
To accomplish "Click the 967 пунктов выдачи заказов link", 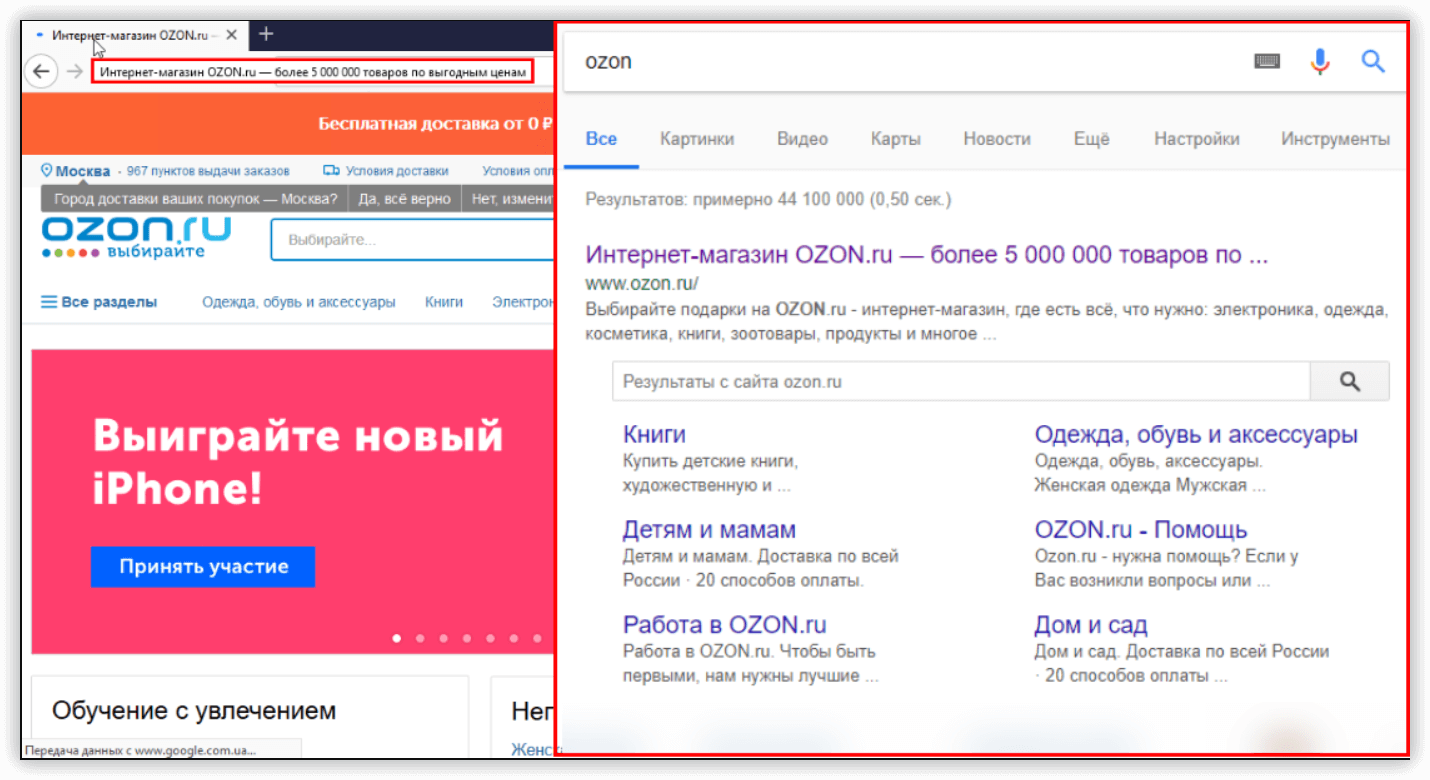I will coord(208,171).
